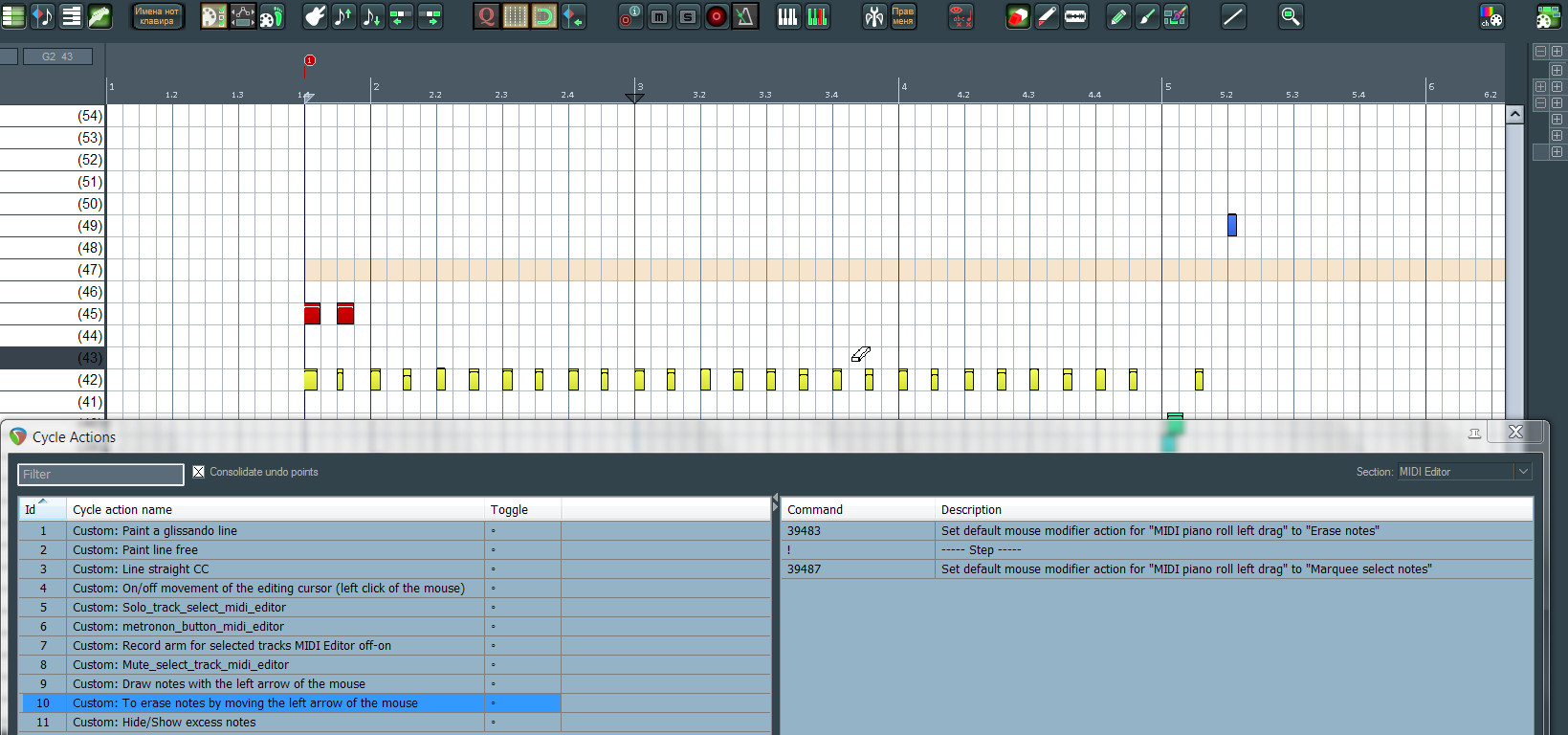Click the Filter input field
The image size is (1568, 735).
coord(100,475)
